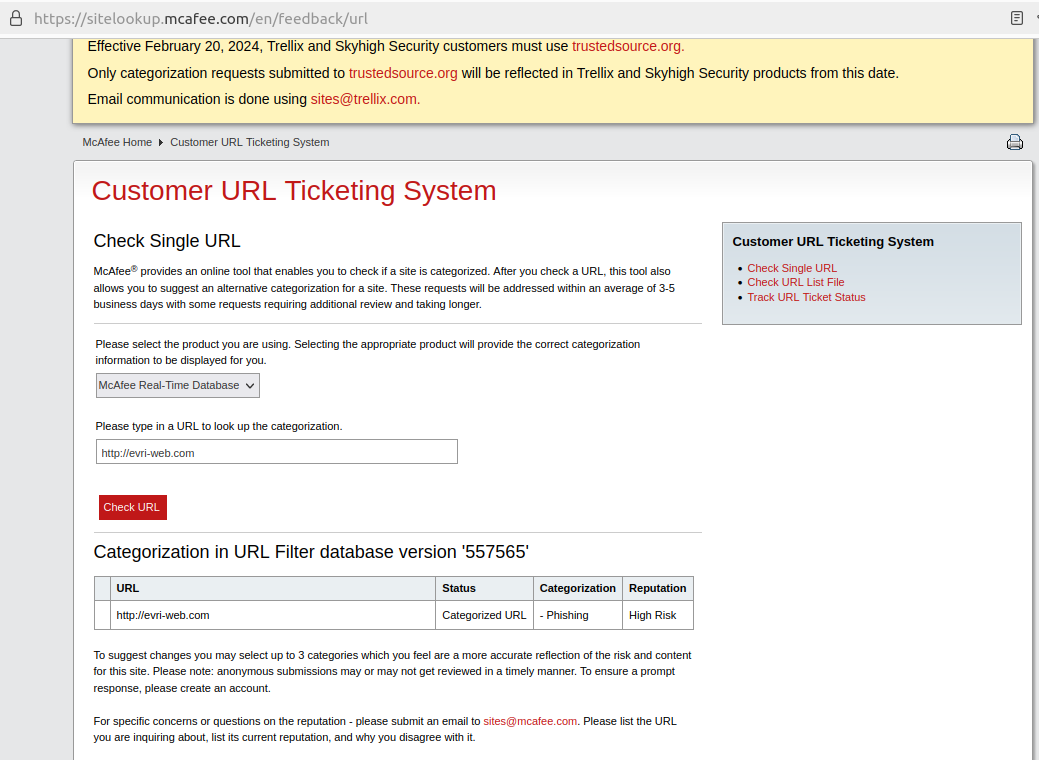Focus the URL lookup input field
The image size is (1039, 760).
[276, 452]
